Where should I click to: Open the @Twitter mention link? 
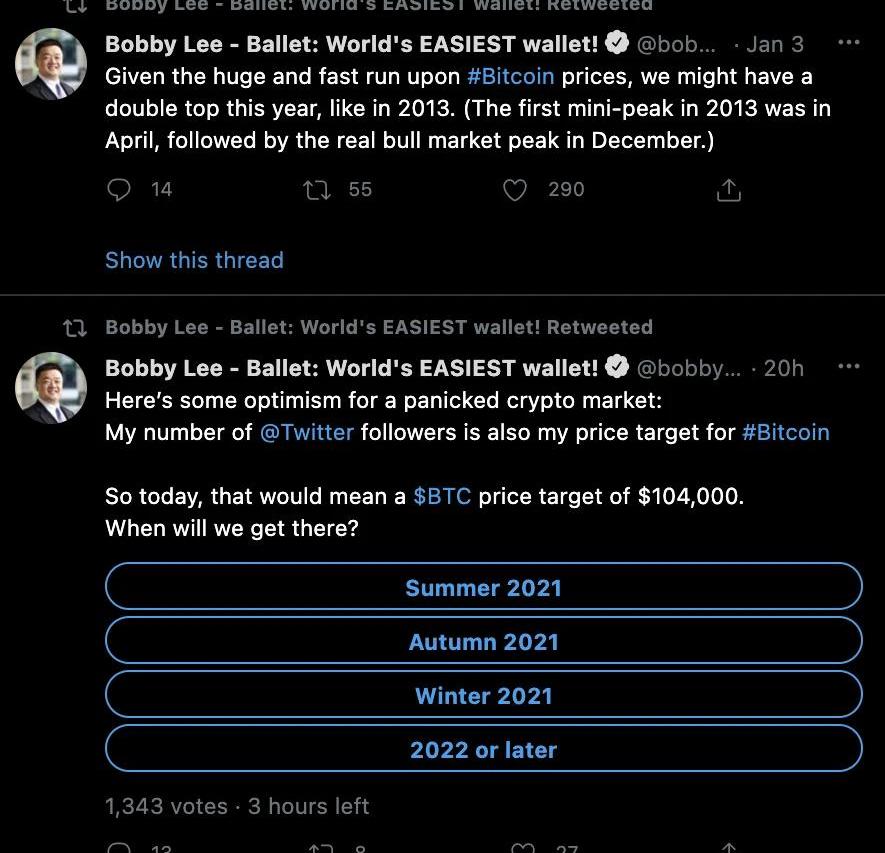[307, 432]
